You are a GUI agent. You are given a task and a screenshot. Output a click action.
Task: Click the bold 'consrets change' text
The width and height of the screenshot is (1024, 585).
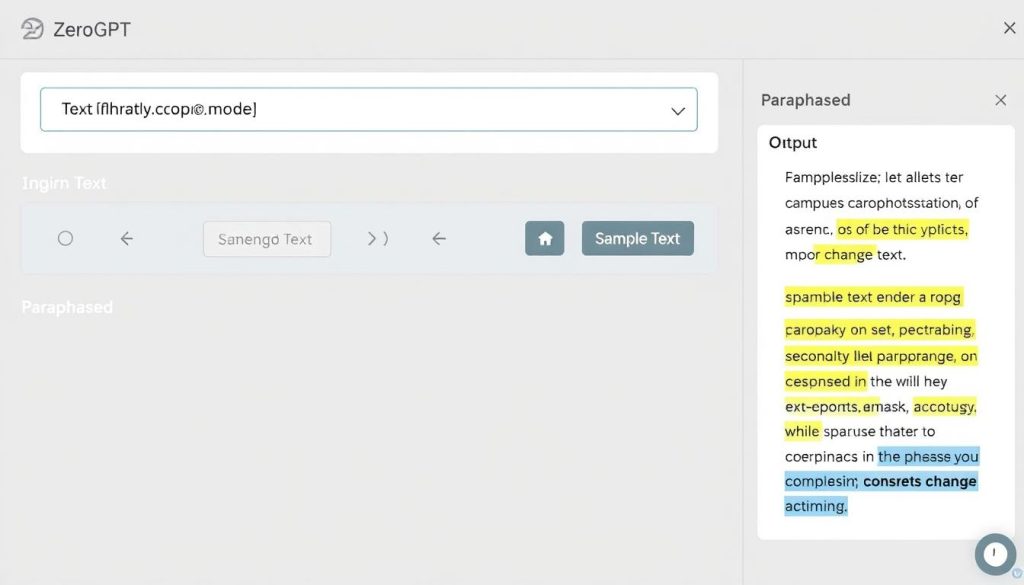coord(919,481)
